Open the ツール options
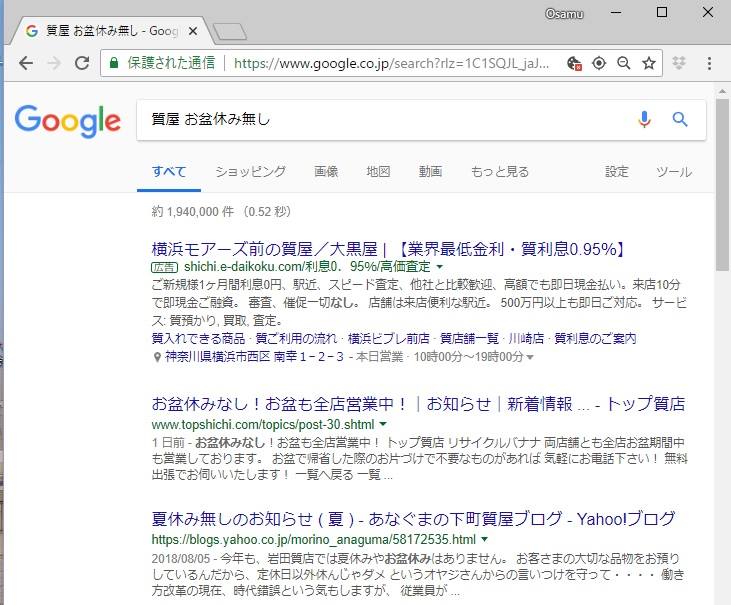 [x=674, y=172]
